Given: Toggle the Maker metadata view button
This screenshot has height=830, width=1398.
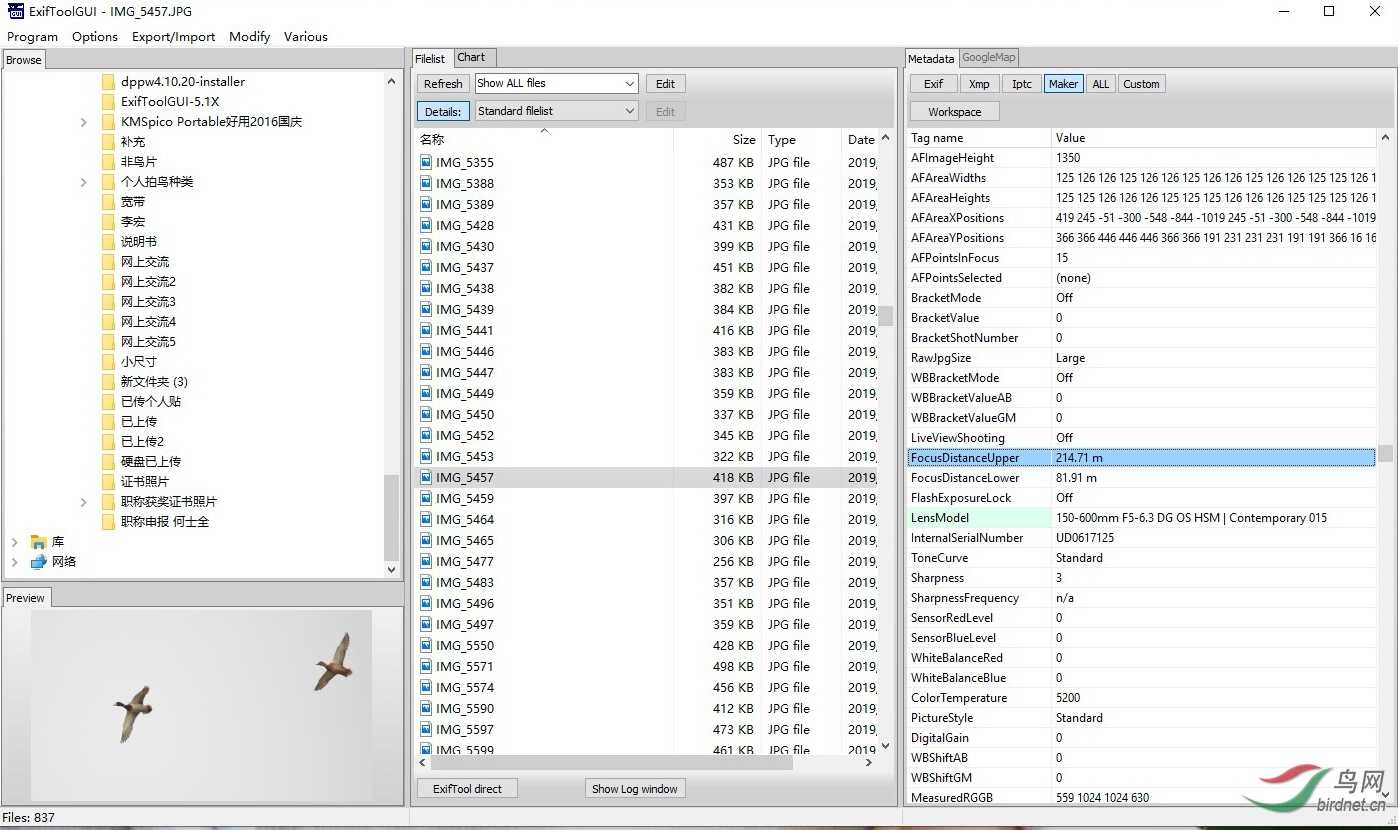Looking at the screenshot, I should (1063, 84).
